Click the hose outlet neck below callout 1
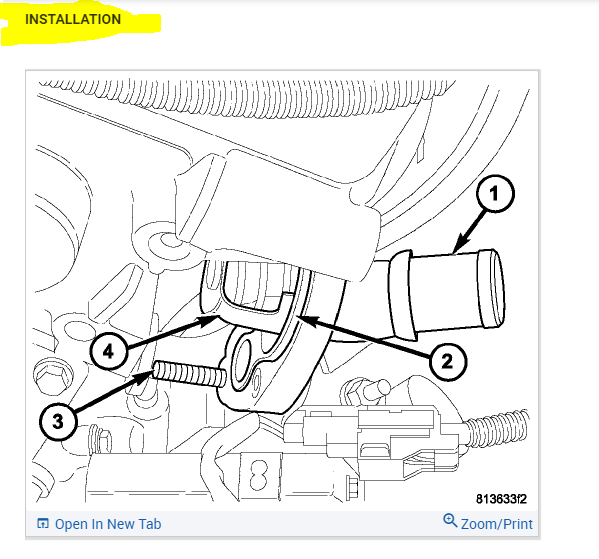Image resolution: width=599 pixels, height=559 pixels. click(x=448, y=291)
